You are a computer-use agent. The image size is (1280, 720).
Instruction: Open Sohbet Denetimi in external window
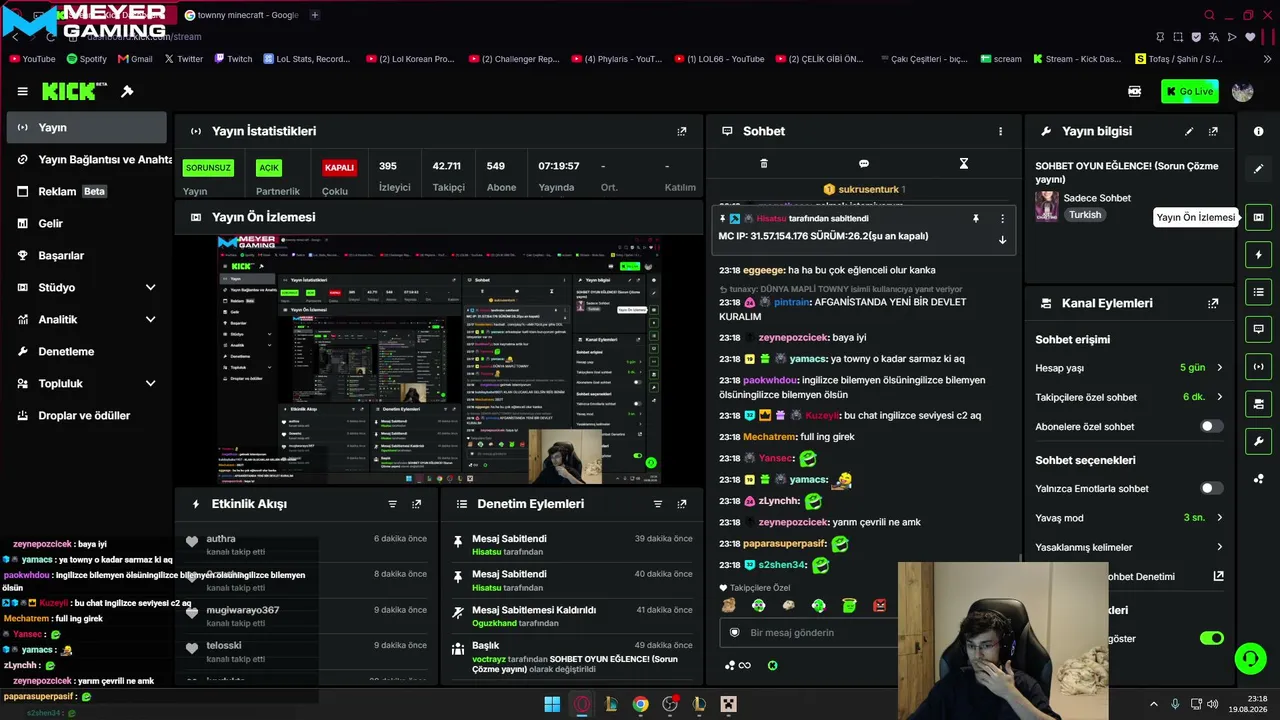coord(1218,576)
